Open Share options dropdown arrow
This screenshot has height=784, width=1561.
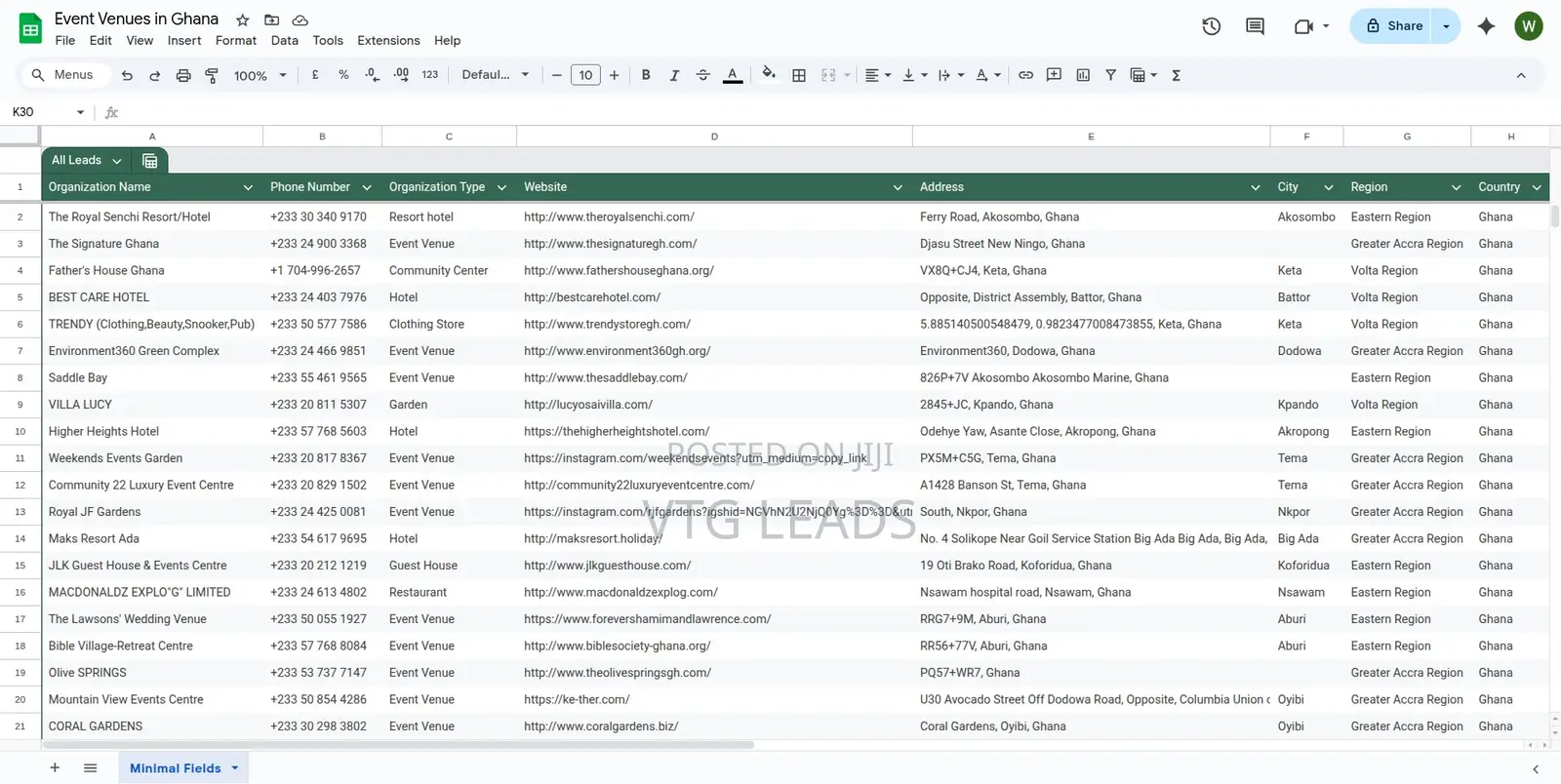tap(1446, 26)
